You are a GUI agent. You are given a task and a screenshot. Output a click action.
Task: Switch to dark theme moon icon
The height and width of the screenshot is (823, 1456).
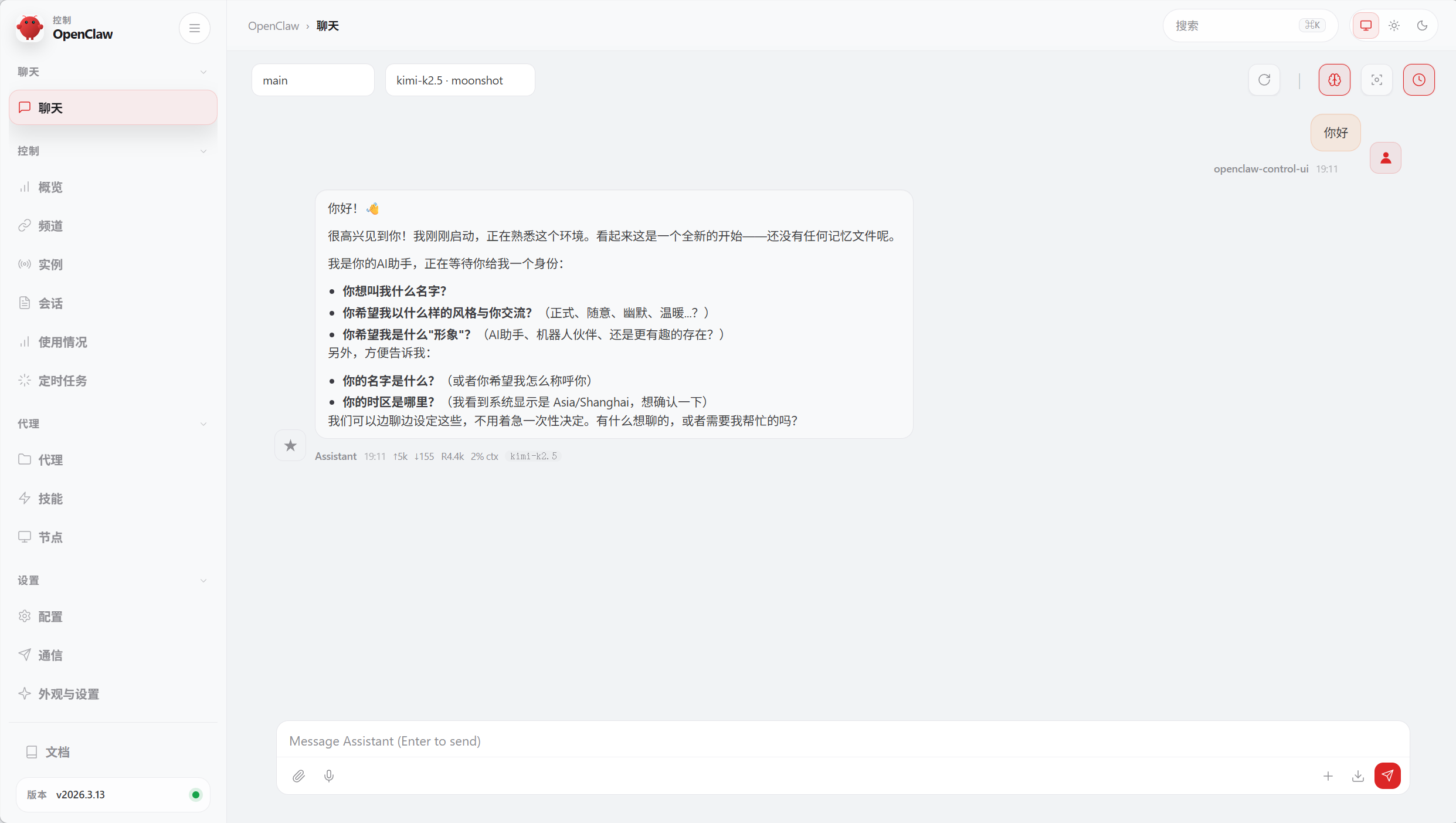click(x=1422, y=26)
